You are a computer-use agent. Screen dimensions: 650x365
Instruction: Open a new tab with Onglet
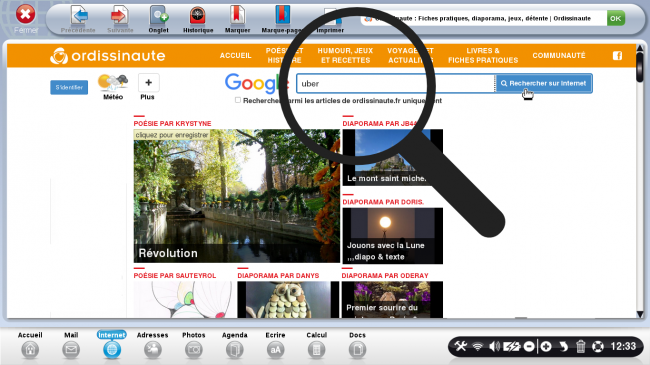[159, 19]
